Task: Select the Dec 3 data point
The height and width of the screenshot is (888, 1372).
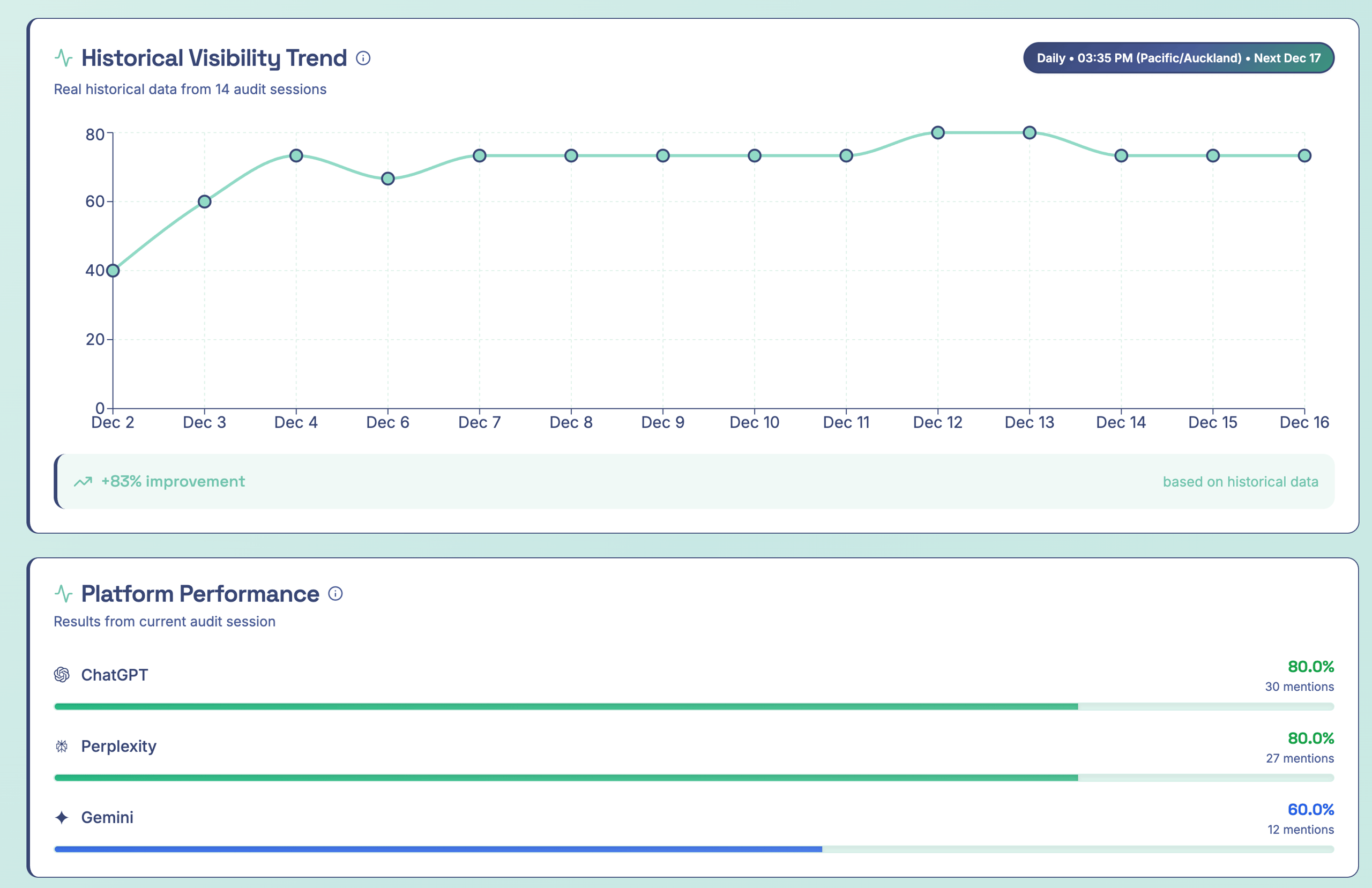Action: click(x=205, y=202)
